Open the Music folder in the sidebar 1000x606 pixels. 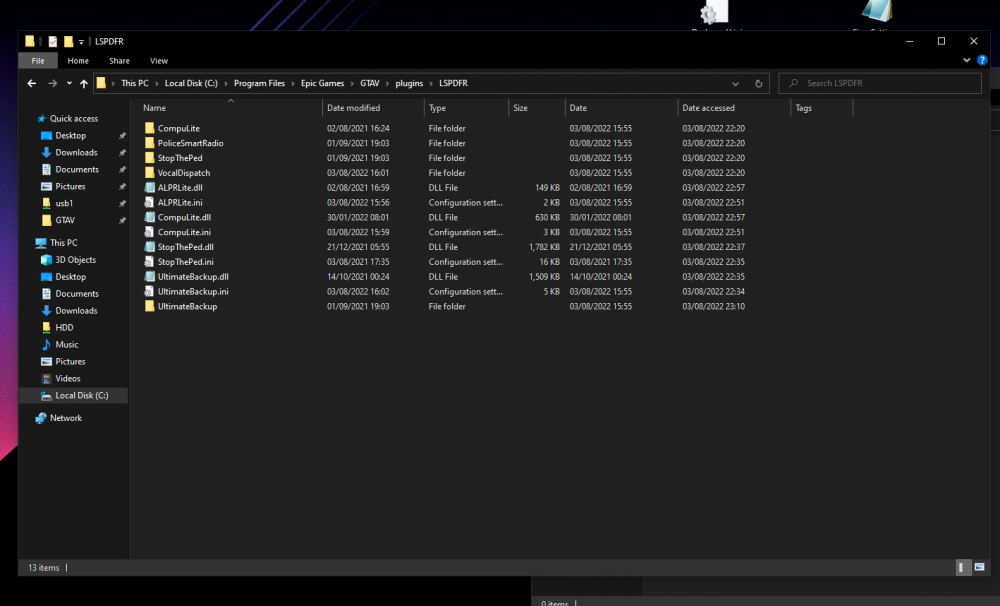[x=67, y=345]
